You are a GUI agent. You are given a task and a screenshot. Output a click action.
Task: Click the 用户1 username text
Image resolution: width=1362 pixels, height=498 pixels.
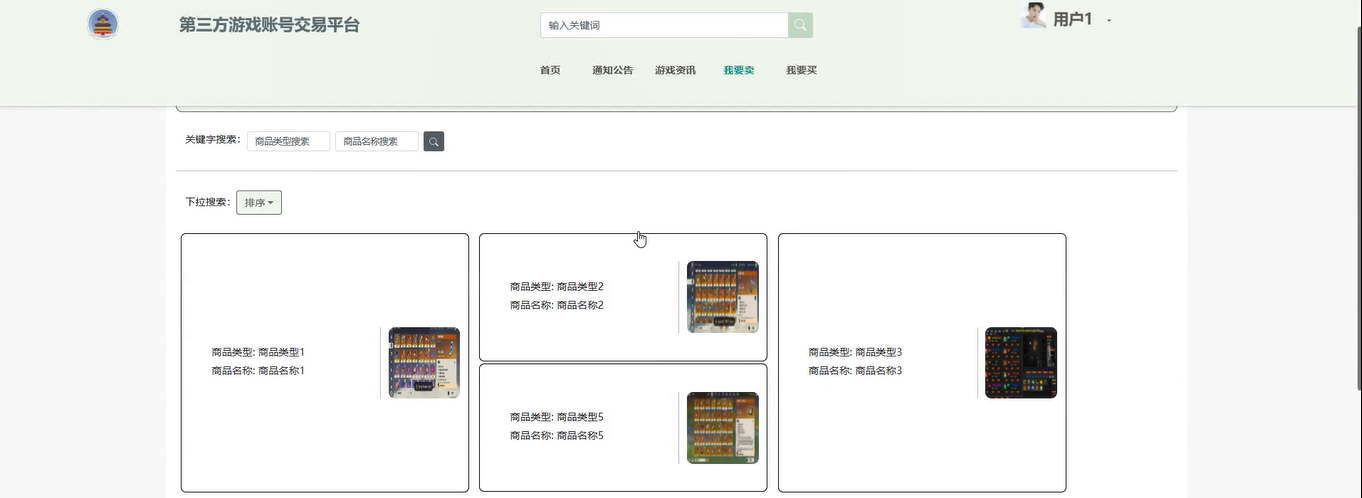tap(1073, 19)
